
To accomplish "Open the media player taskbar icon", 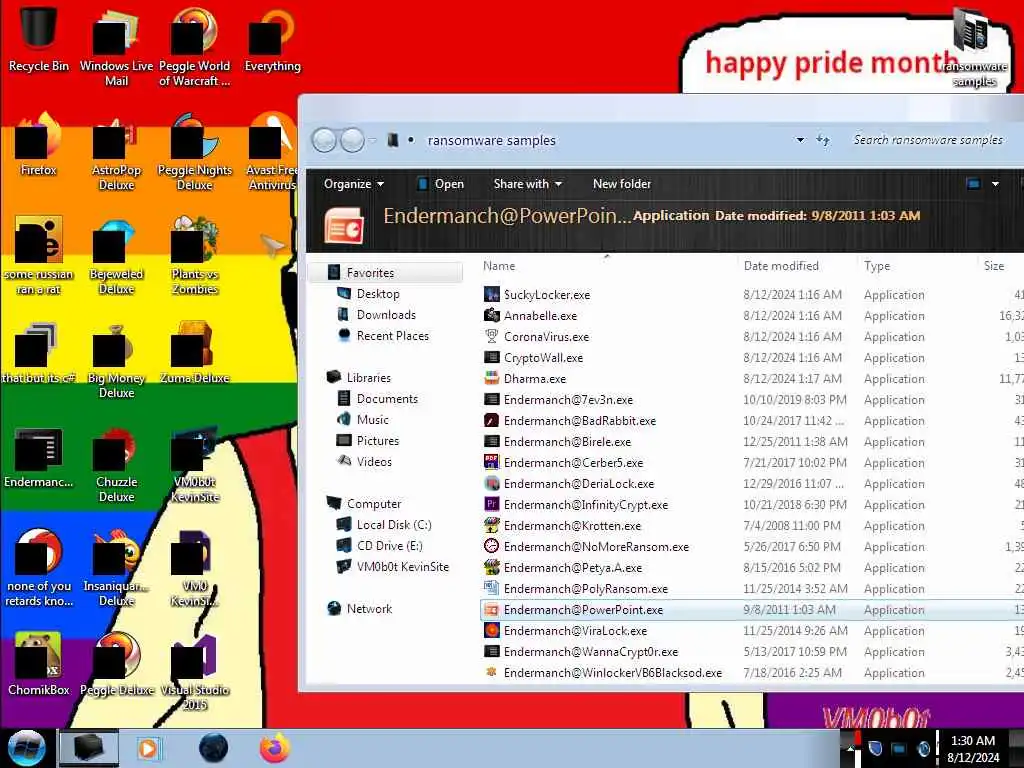I will pyautogui.click(x=148, y=748).
